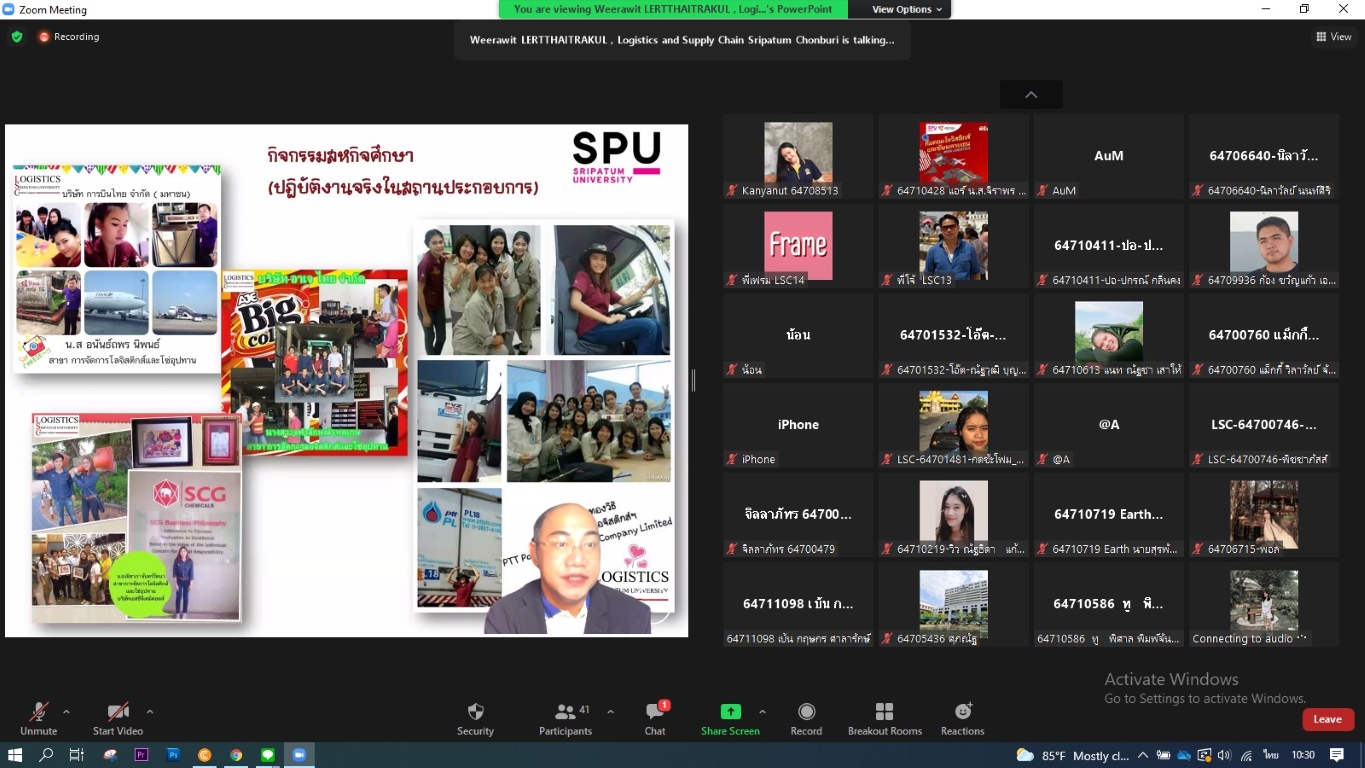The width and height of the screenshot is (1365, 768).
Task: Unmute the microphone
Action: click(39, 719)
